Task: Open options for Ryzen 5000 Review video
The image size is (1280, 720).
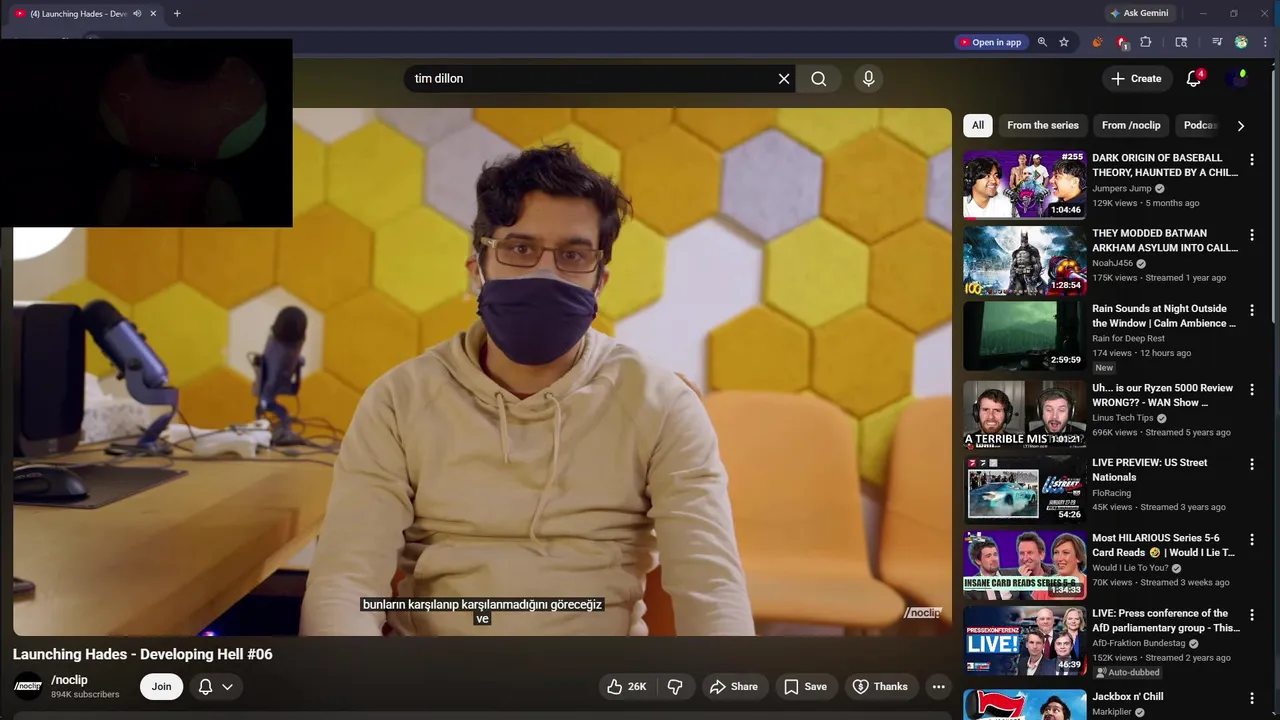Action: (1251, 390)
